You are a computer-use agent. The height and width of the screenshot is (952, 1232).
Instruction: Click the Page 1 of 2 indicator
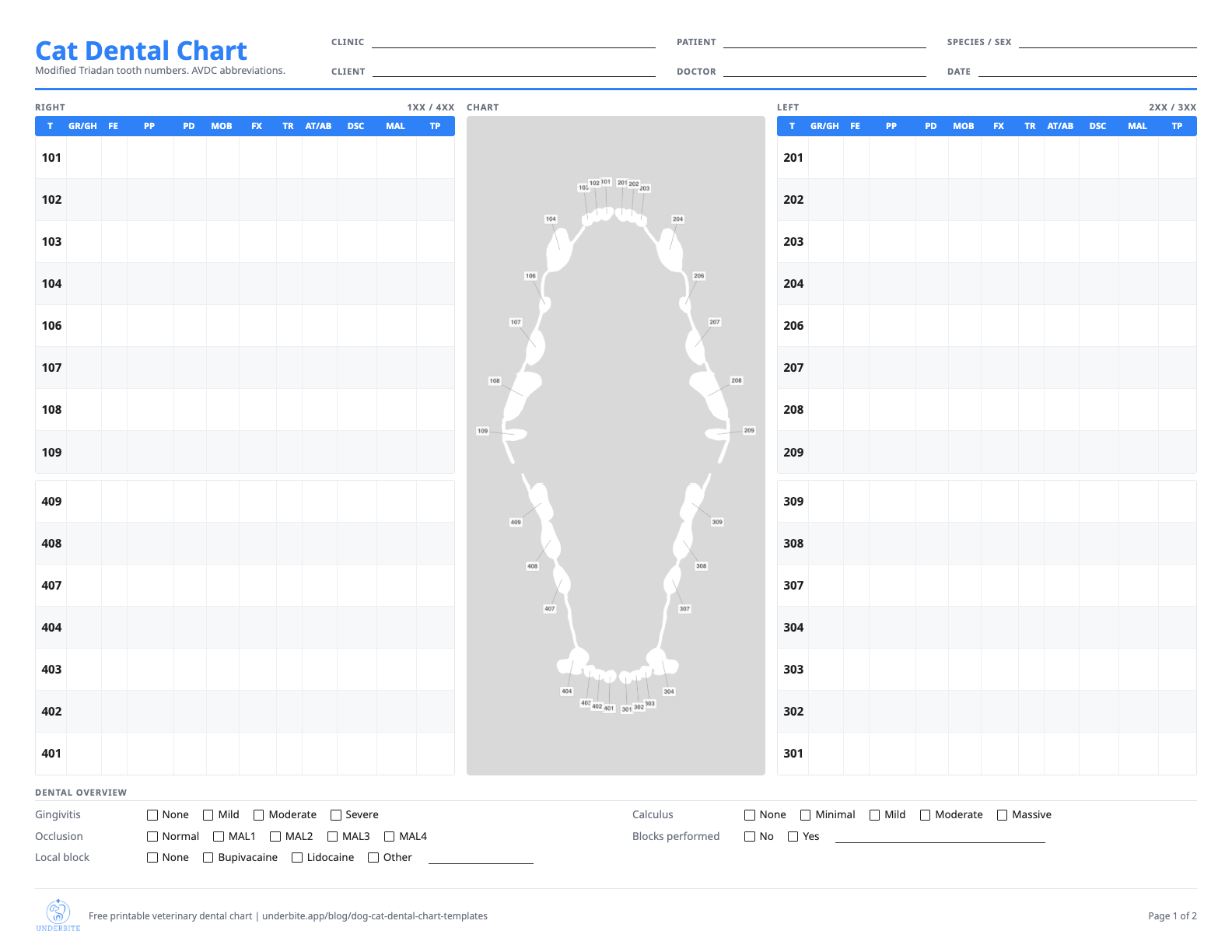1172,916
